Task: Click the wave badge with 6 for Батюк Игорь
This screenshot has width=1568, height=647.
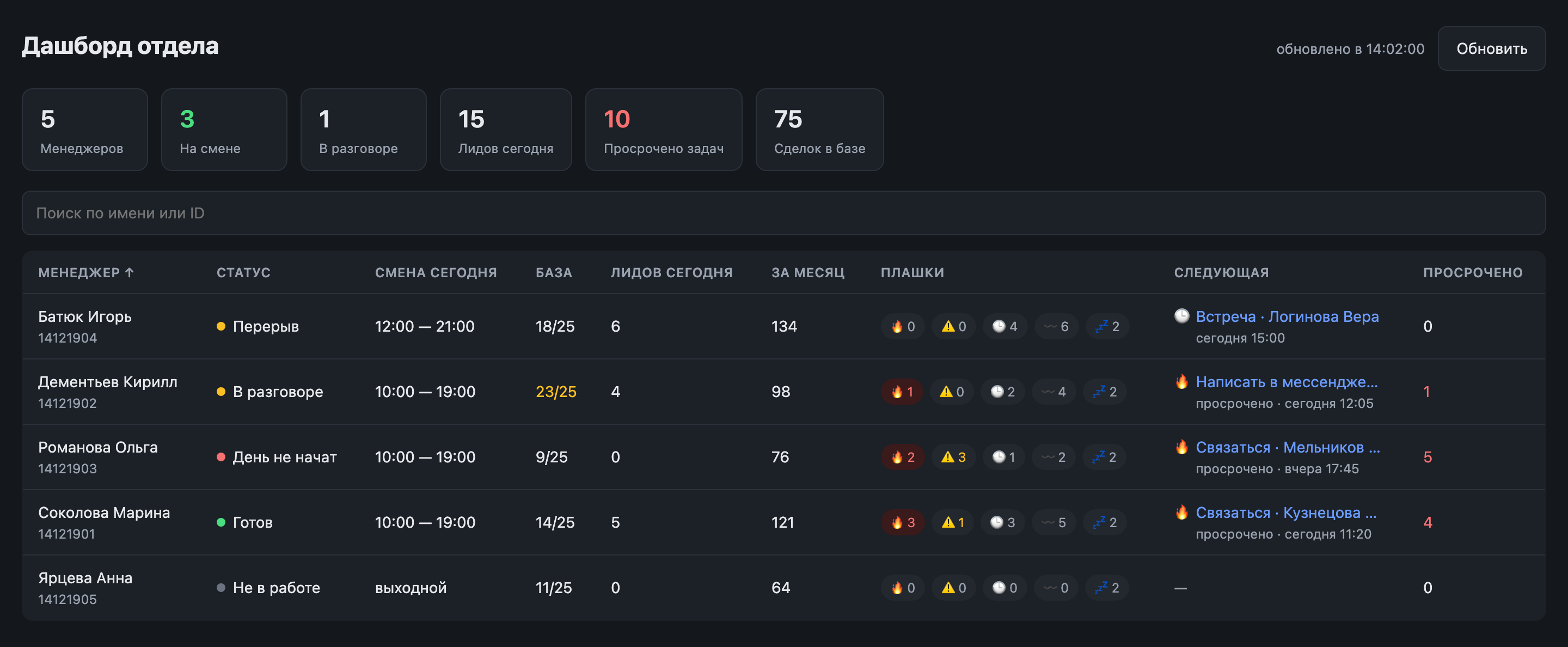Action: (x=1056, y=326)
